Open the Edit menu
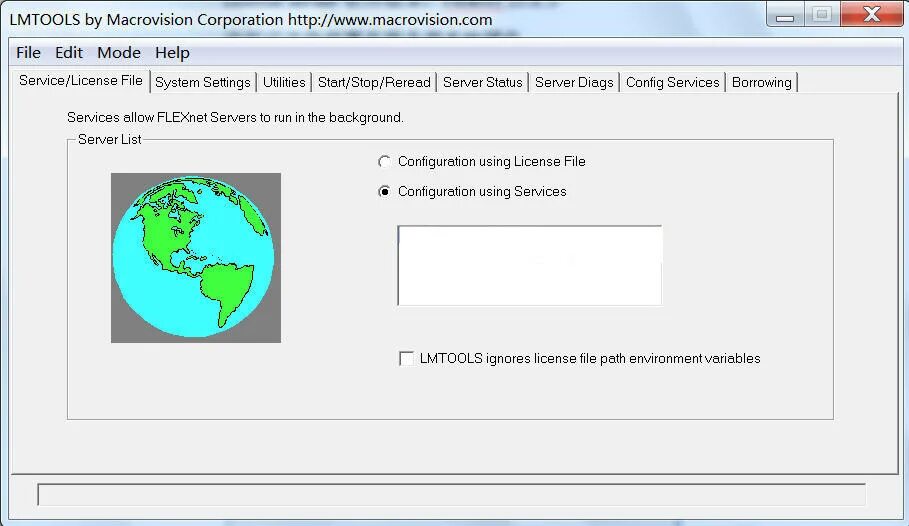909x526 pixels. (x=69, y=53)
